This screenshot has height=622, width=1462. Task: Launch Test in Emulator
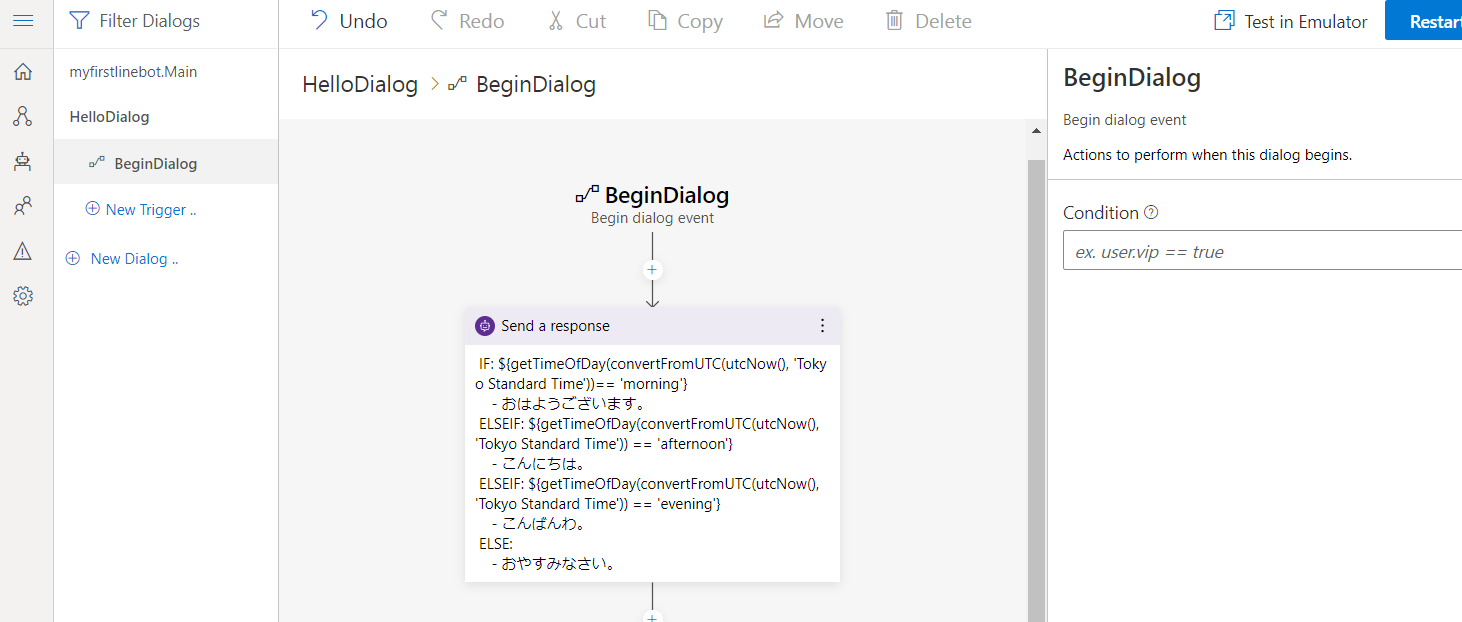(1290, 21)
